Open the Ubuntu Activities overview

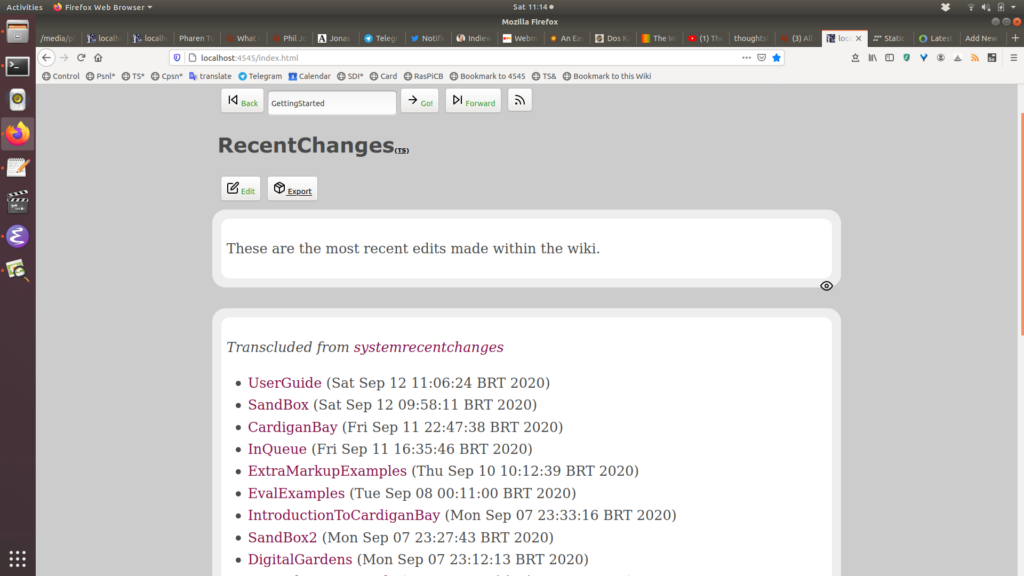(24, 7)
